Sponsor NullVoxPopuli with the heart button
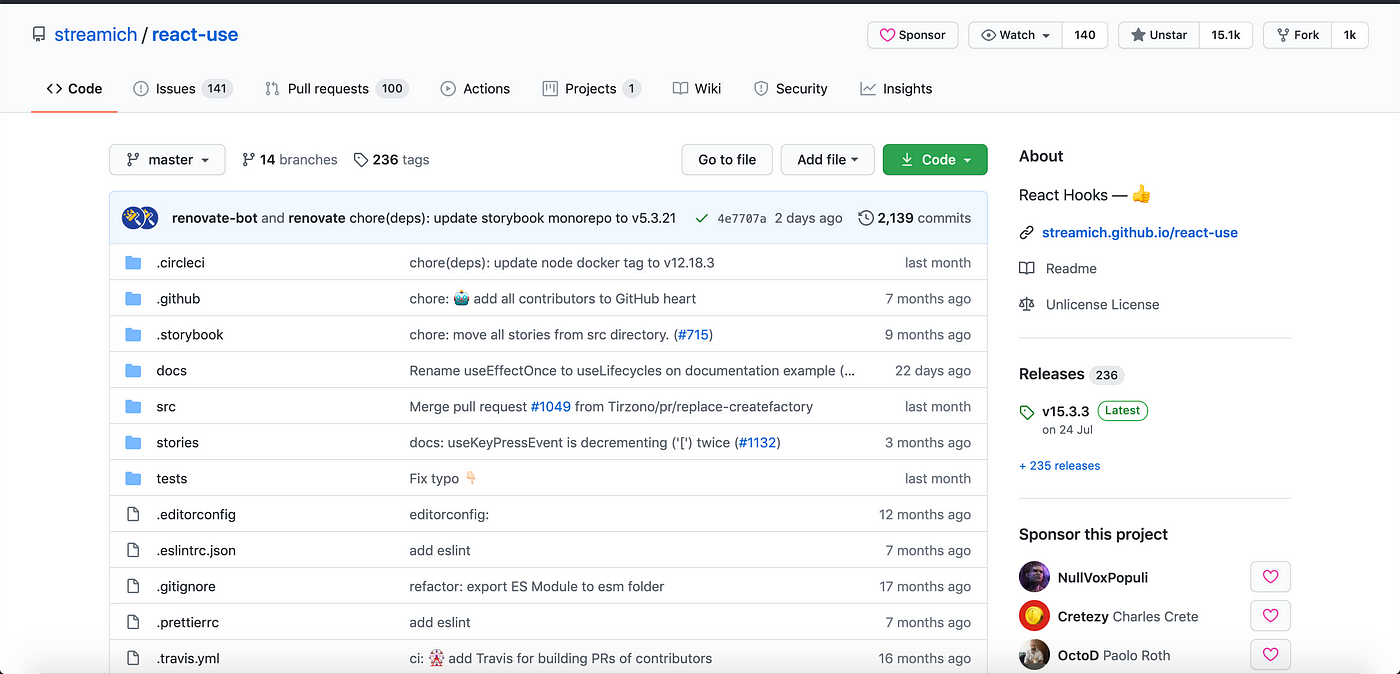 coord(1270,577)
